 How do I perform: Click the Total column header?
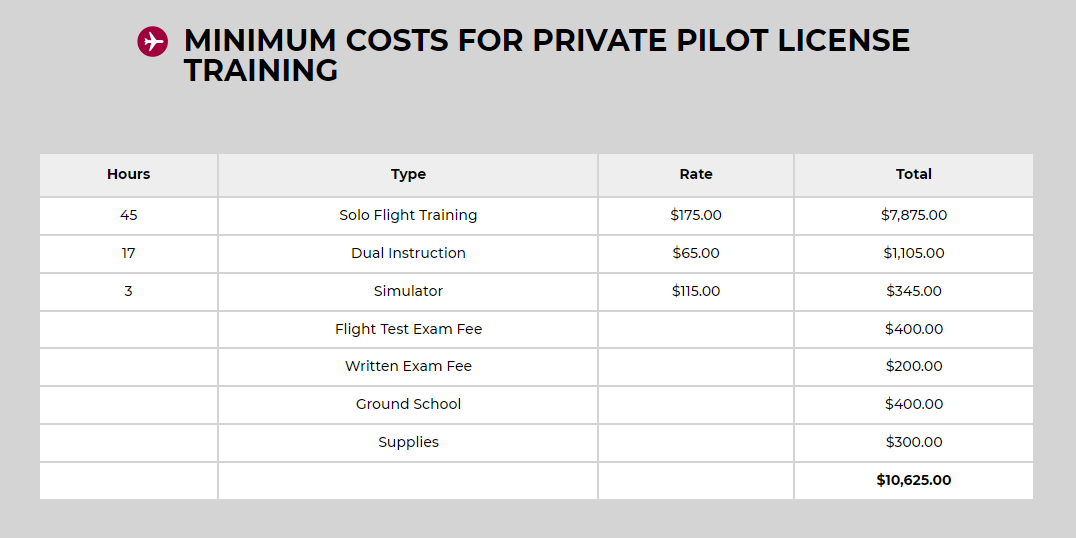coord(913,174)
